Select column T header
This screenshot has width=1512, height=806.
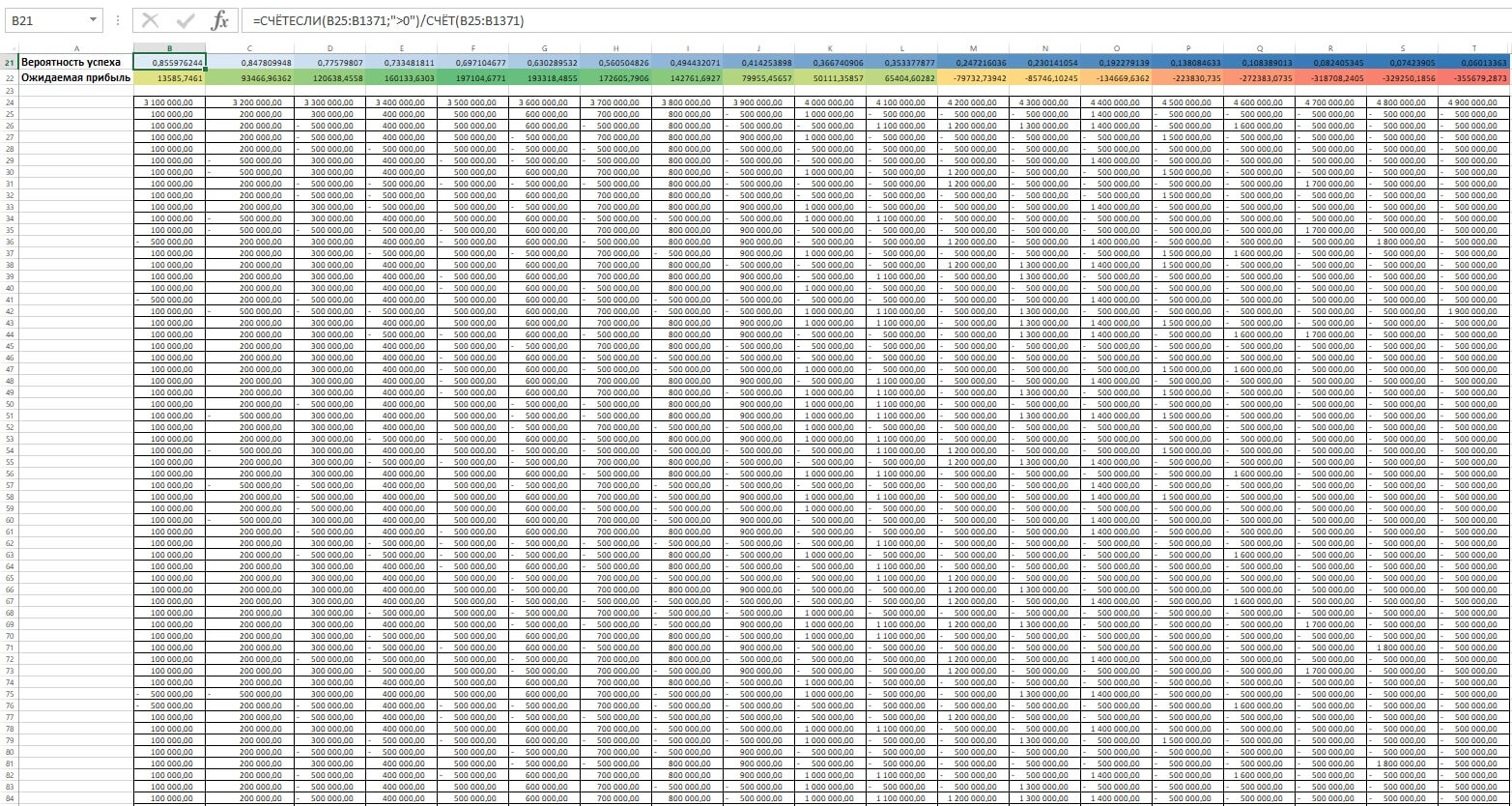tap(1474, 48)
